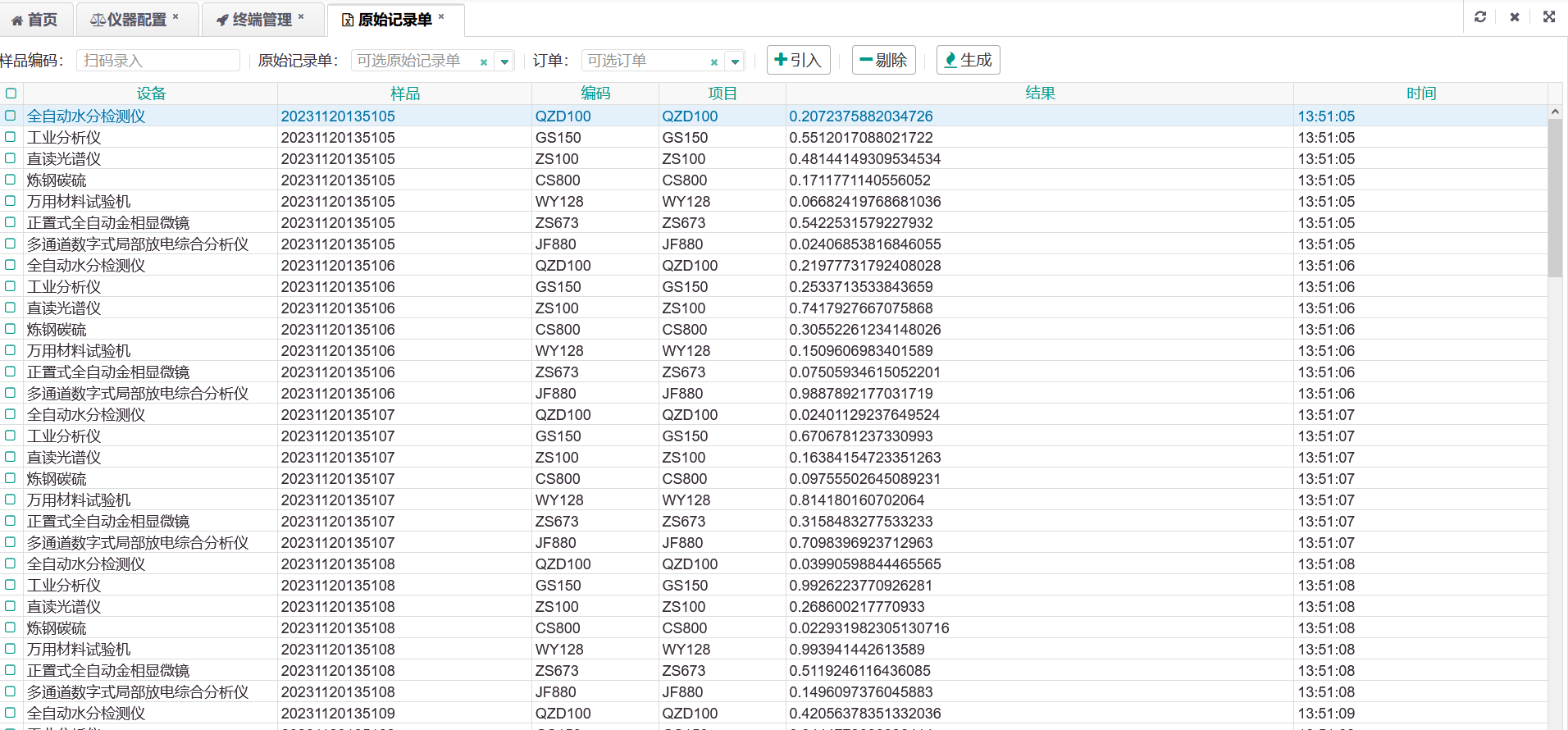Check the row for result 0.02406853816846055
This screenshot has height=730, width=1568.
[x=11, y=244]
